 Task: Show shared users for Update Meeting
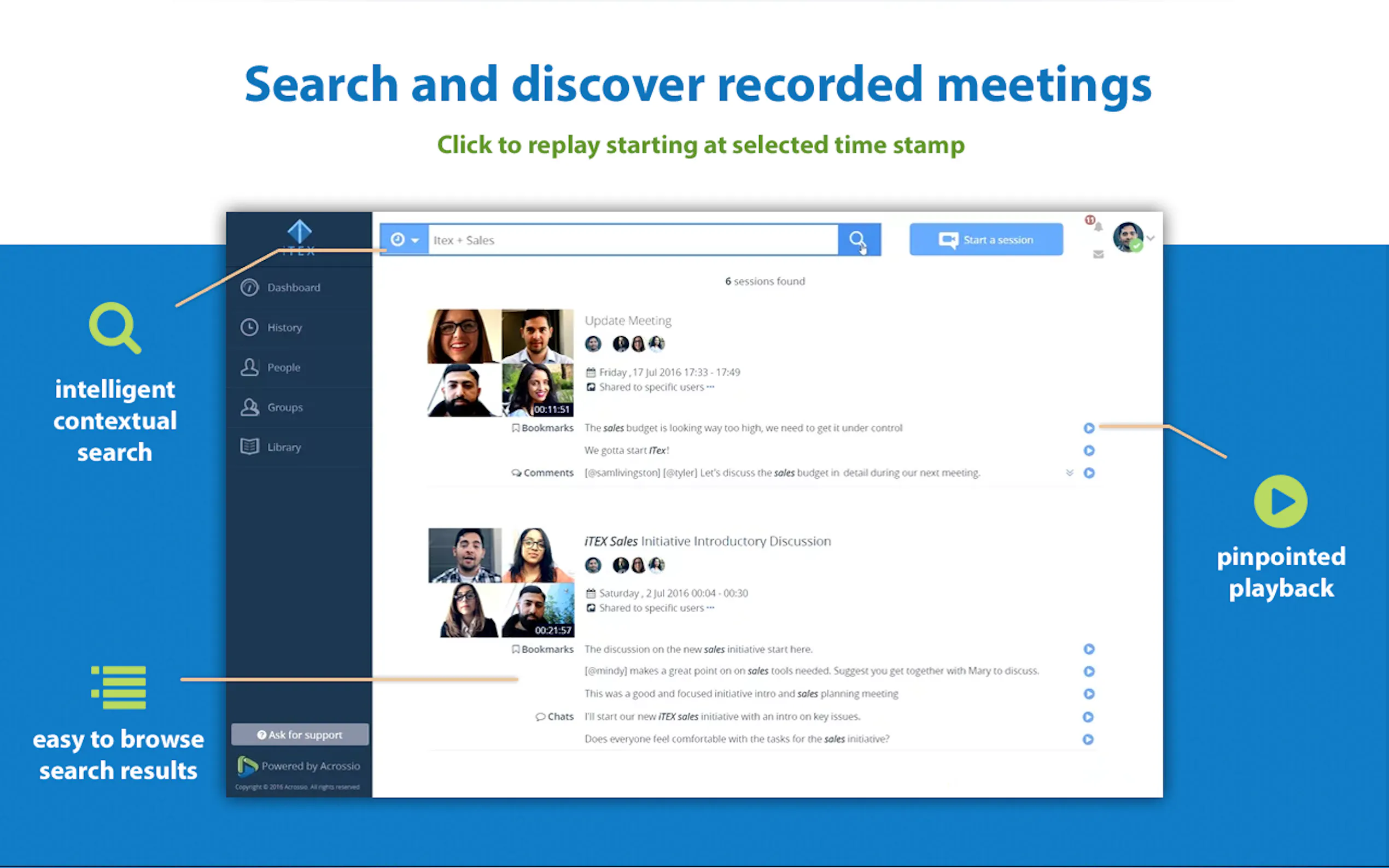pos(710,387)
